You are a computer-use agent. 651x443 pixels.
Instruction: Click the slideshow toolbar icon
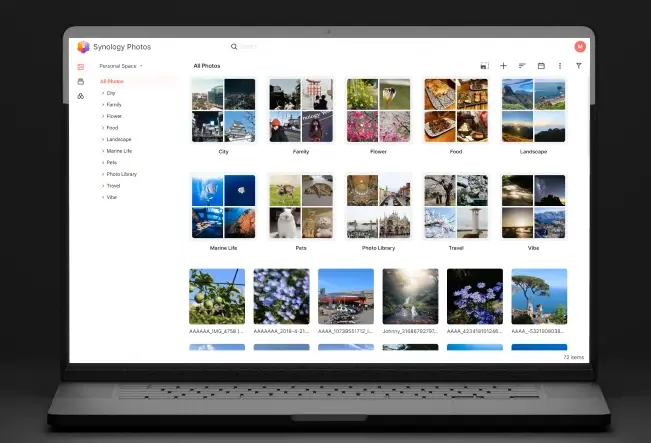[484, 66]
